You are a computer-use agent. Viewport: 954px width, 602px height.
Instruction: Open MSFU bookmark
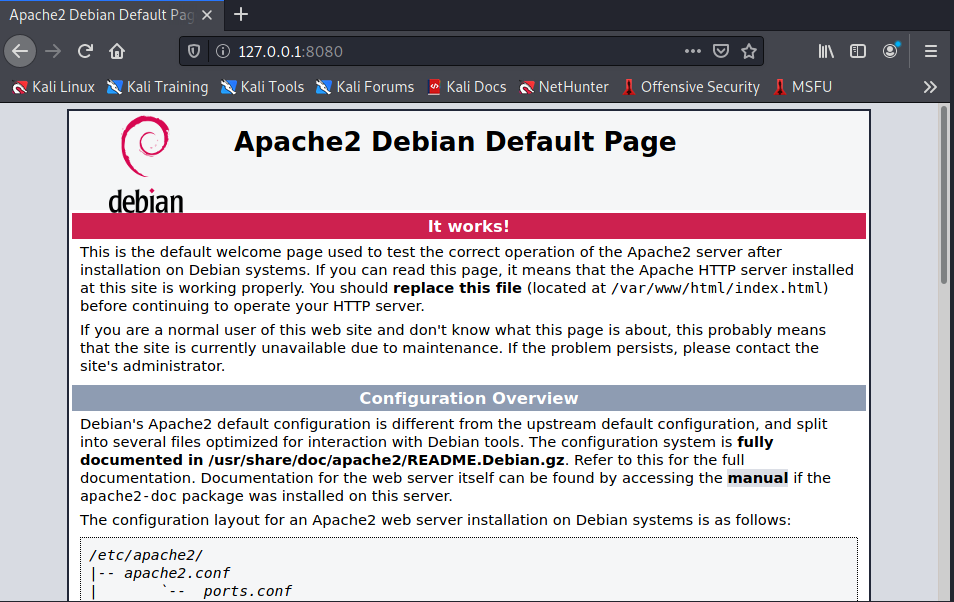coord(803,87)
